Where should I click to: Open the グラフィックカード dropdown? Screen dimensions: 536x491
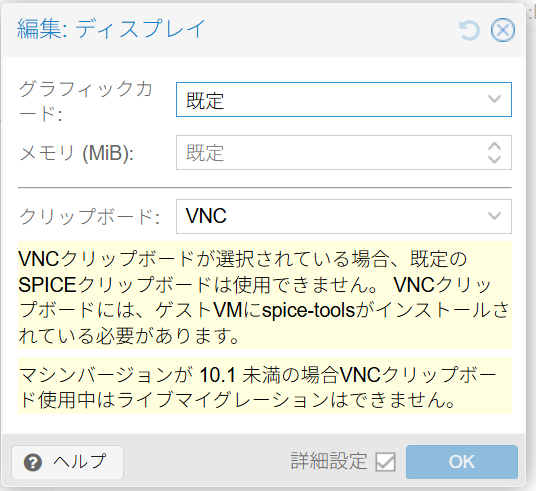[x=494, y=99]
